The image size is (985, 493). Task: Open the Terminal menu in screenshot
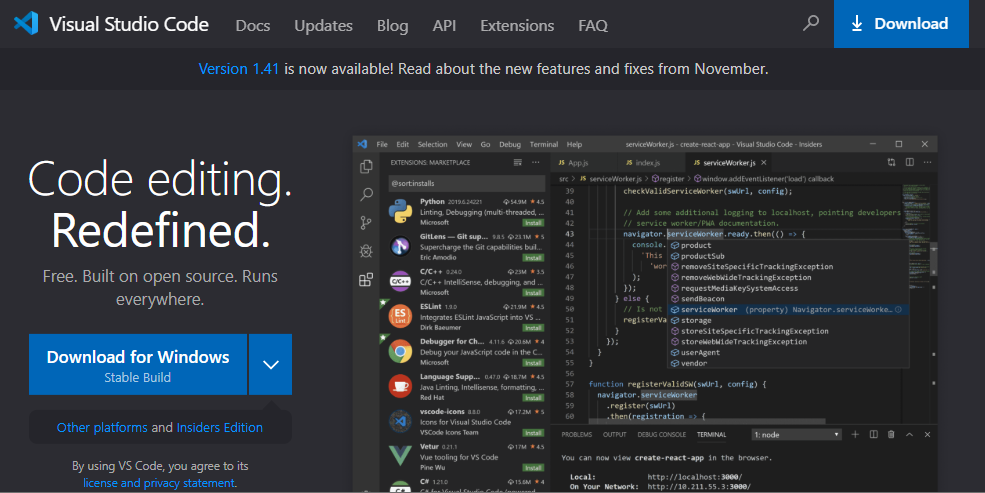click(x=544, y=144)
